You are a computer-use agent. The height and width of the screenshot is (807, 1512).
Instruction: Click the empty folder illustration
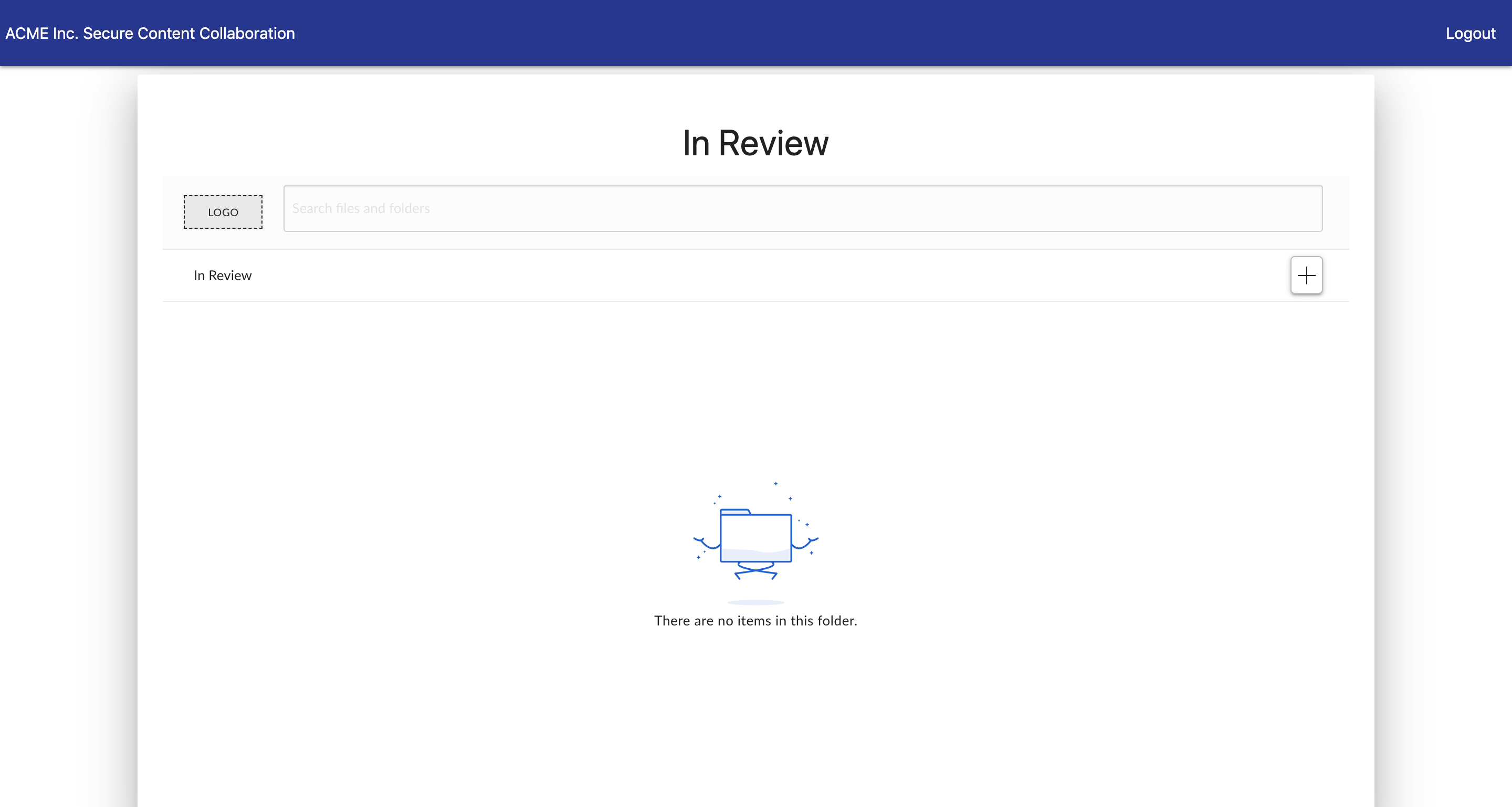[x=755, y=537]
